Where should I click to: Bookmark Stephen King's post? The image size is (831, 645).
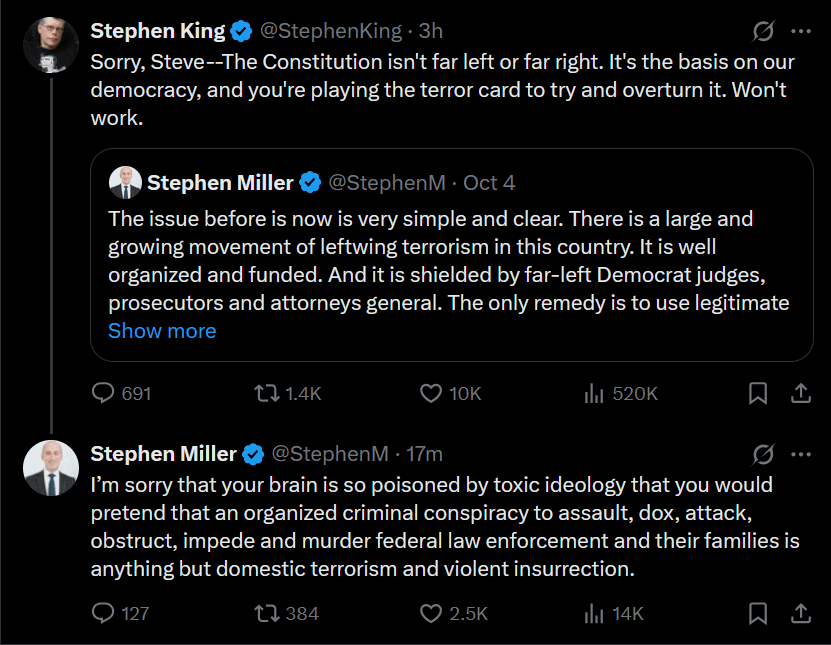coord(759,394)
